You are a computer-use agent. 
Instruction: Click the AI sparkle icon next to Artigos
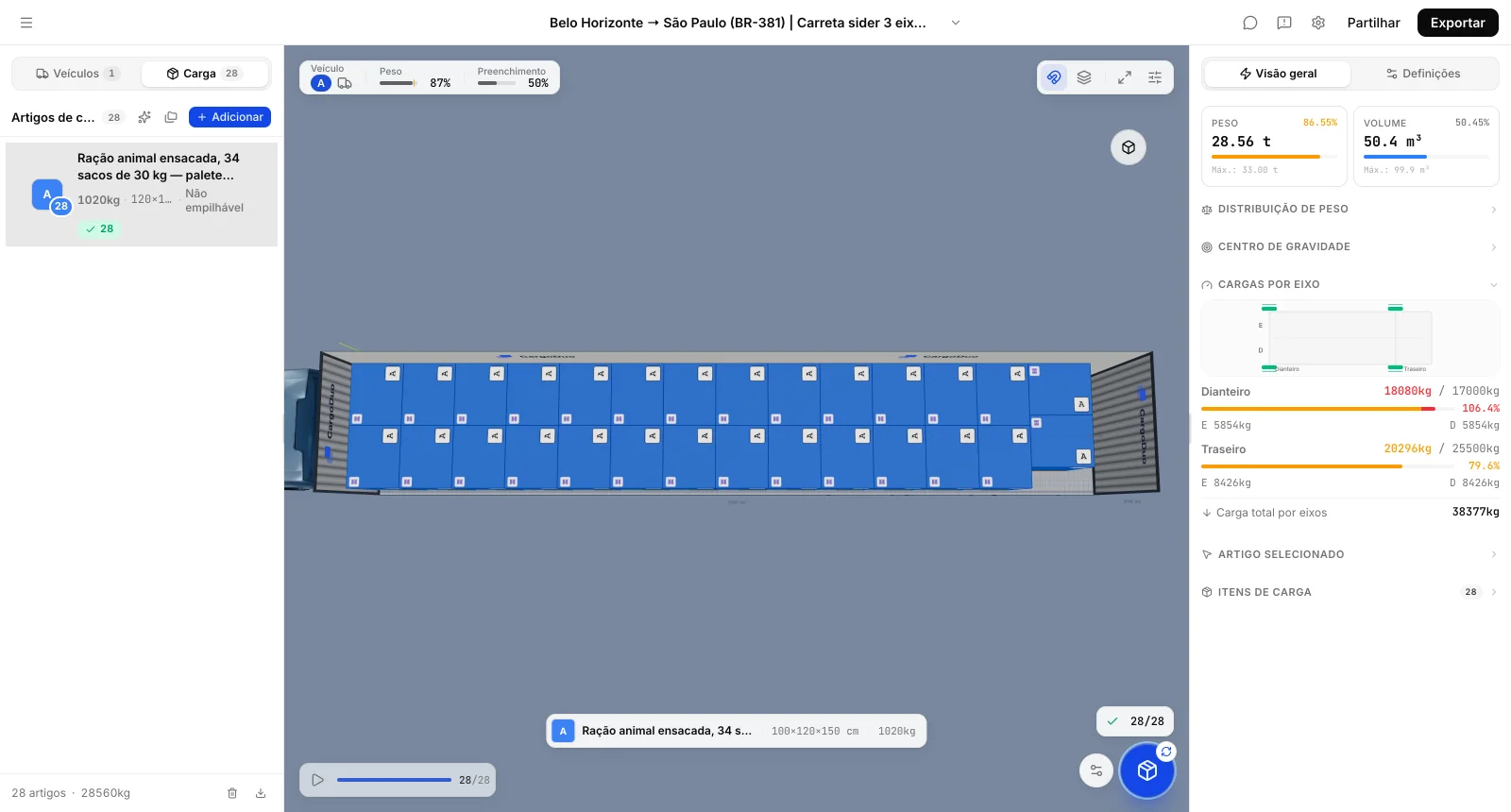[144, 117]
